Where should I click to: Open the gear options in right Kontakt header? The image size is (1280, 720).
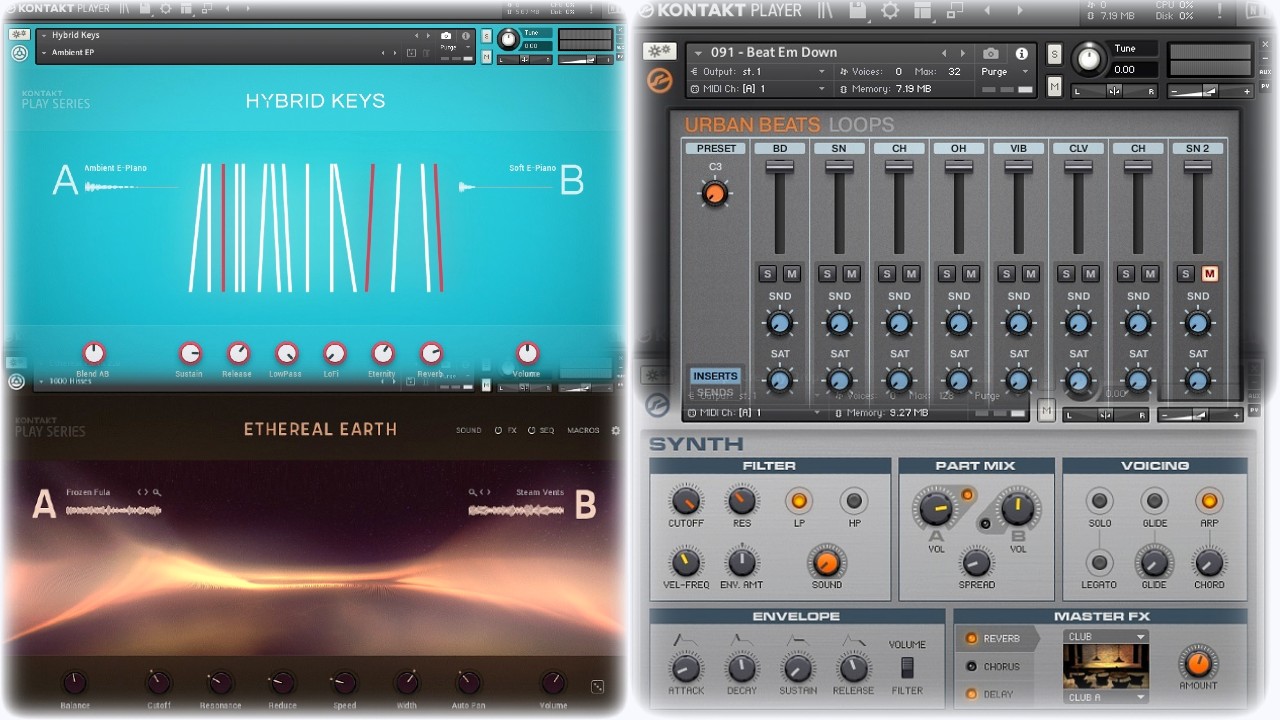click(x=890, y=11)
